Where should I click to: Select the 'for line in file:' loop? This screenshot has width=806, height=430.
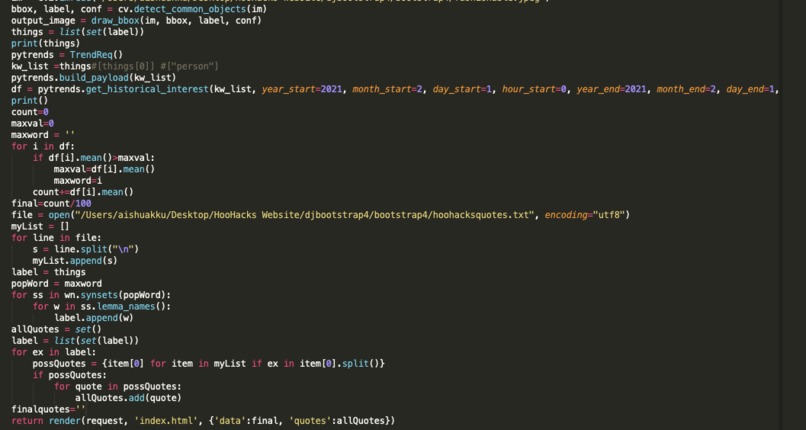point(57,237)
